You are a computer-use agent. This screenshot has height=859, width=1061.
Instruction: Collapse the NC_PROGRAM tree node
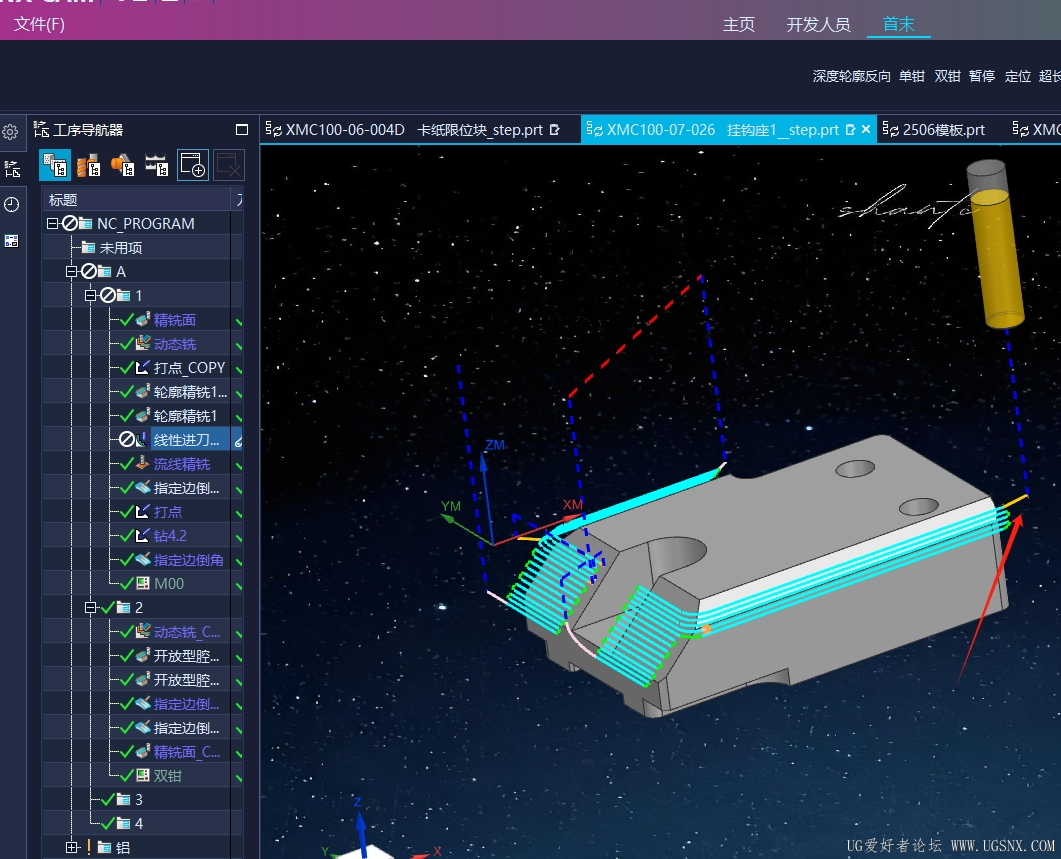52,223
